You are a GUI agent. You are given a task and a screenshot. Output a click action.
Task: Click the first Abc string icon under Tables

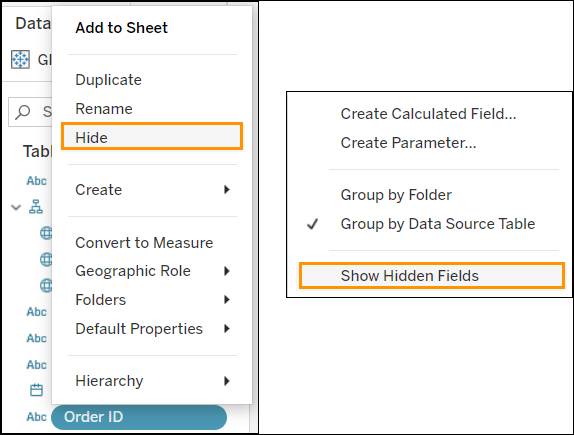coord(37,181)
